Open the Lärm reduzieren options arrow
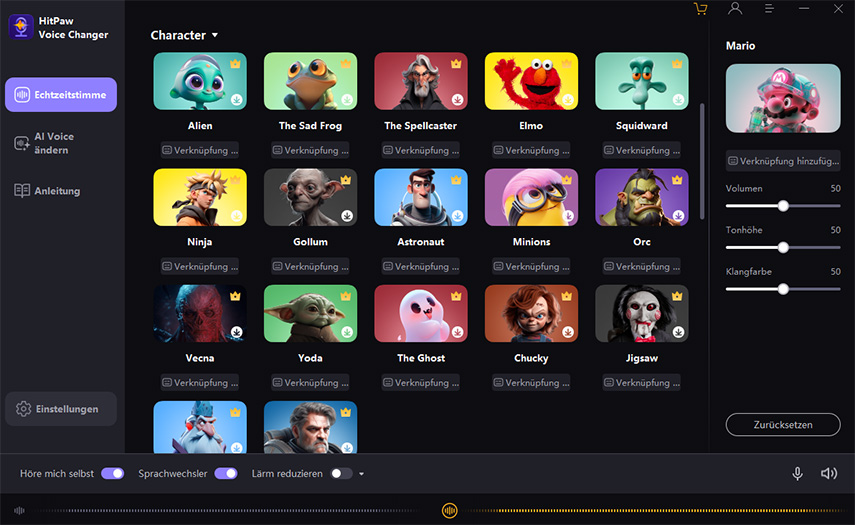Image resolution: width=855 pixels, height=525 pixels. point(362,474)
